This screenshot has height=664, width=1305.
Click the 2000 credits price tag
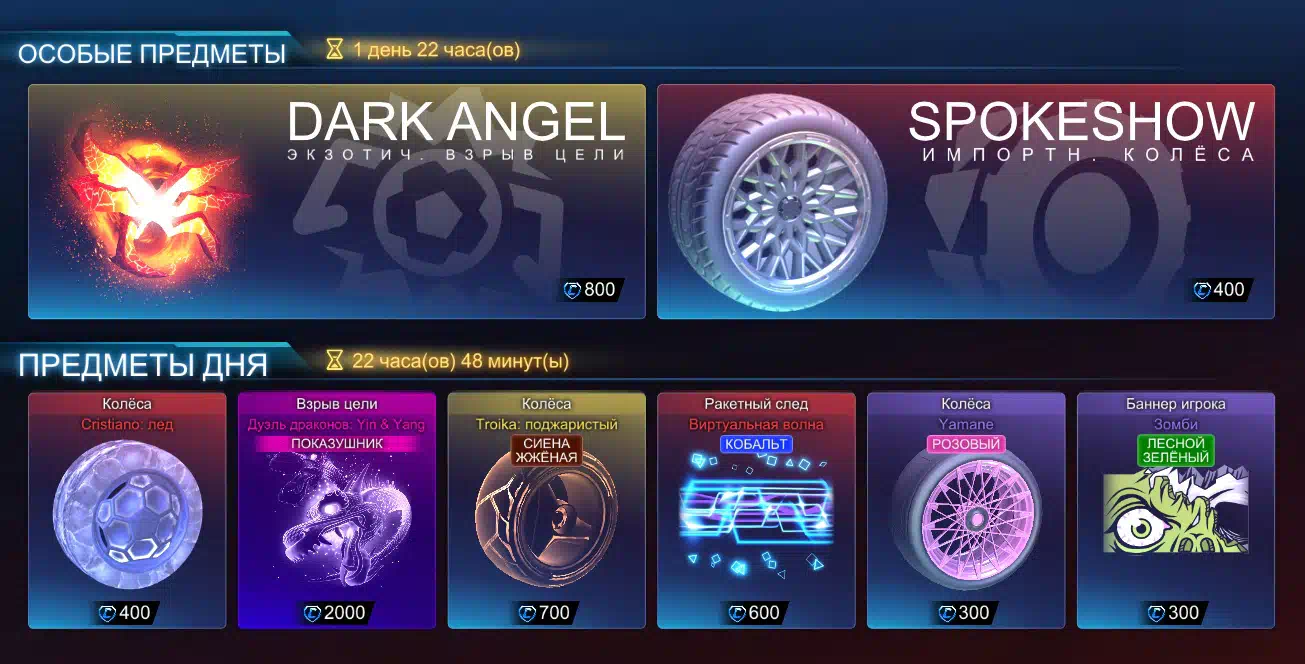tap(337, 613)
